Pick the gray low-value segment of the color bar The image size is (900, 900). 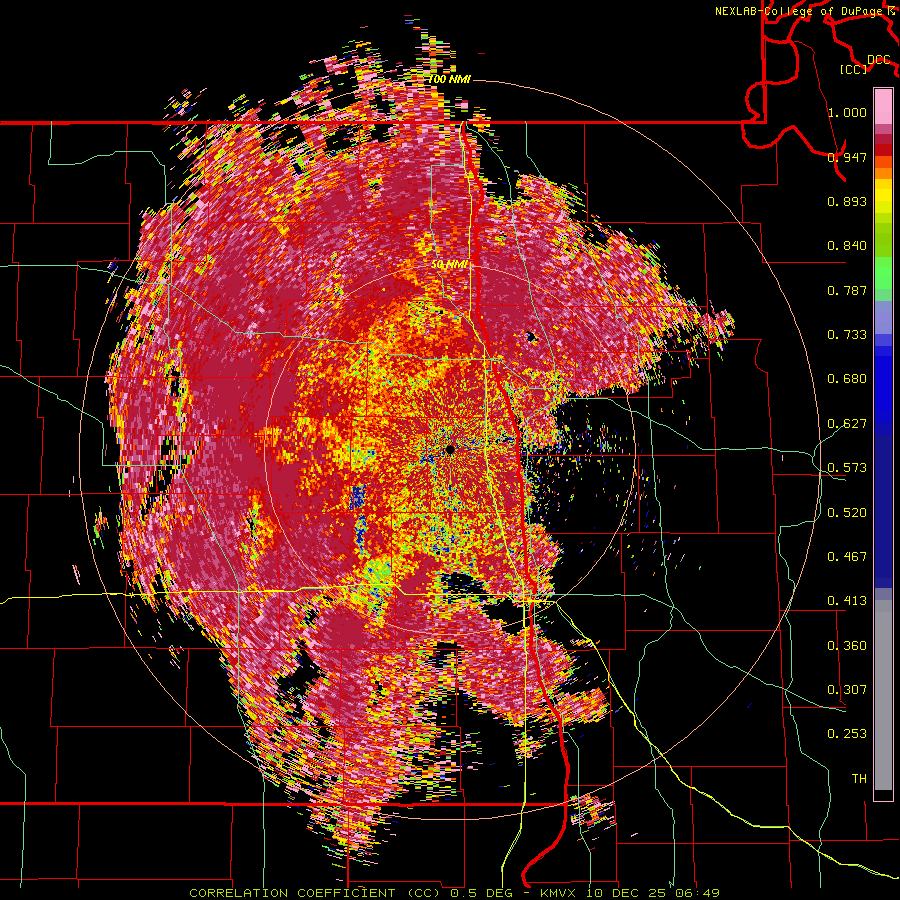point(883,695)
